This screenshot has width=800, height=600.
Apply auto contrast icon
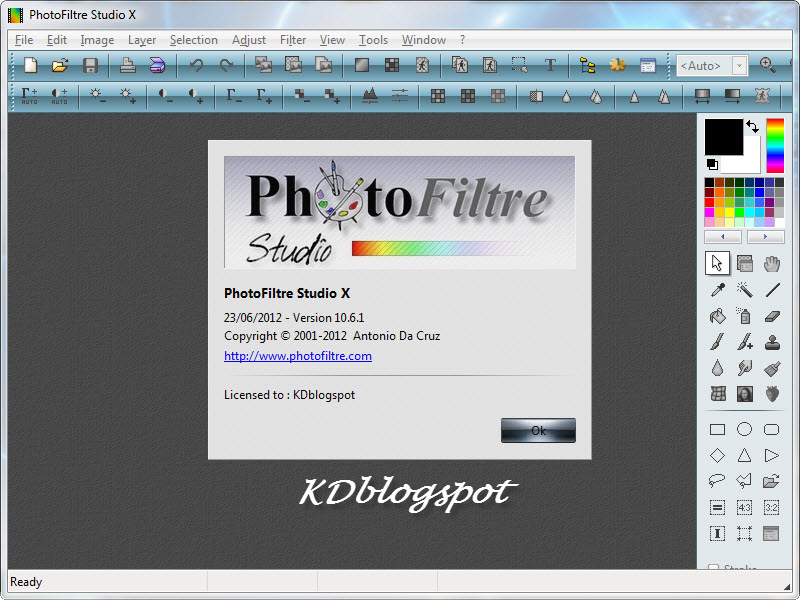[x=59, y=95]
